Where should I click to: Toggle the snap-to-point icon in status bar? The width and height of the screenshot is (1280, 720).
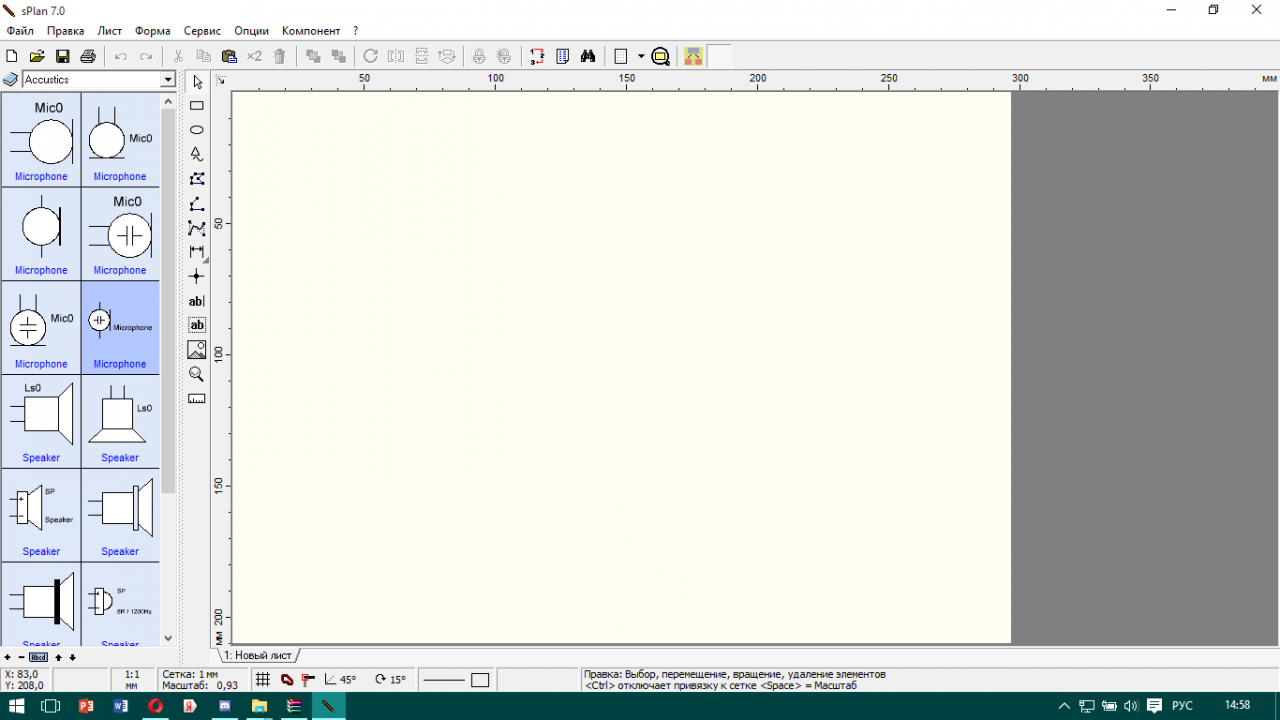coord(308,680)
